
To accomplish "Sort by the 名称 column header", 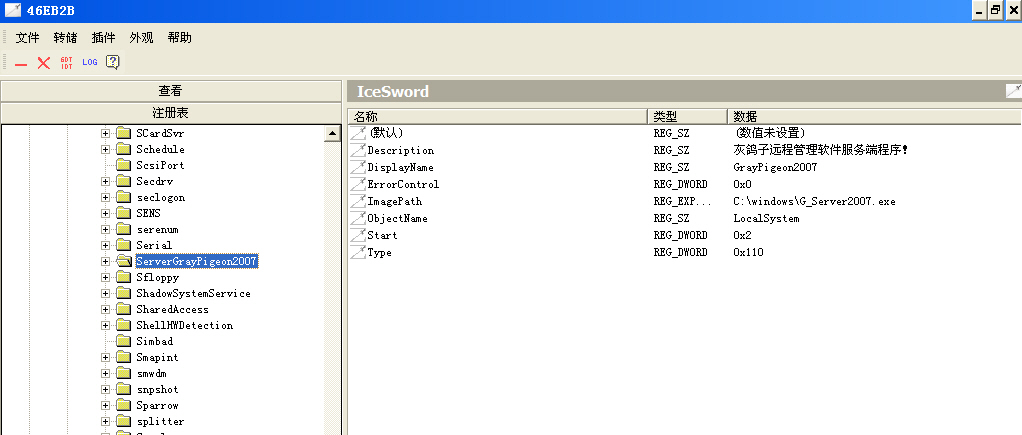I will click(x=498, y=117).
